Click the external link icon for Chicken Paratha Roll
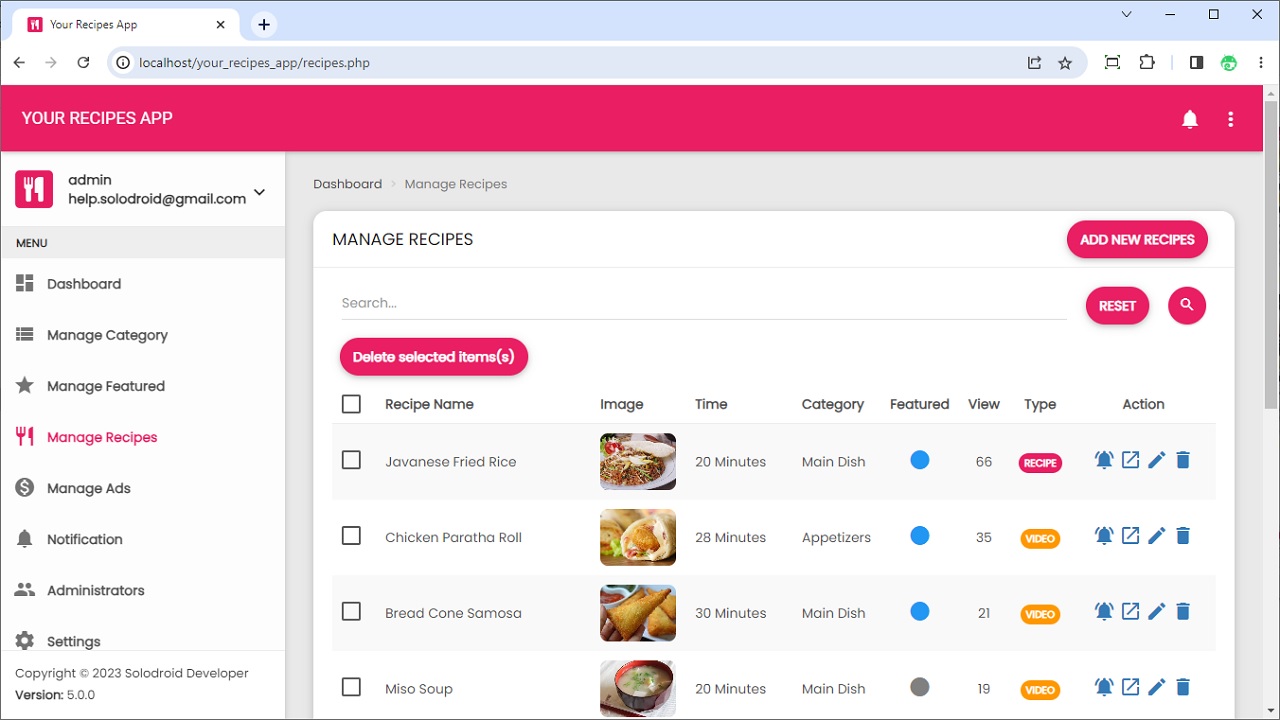 click(1130, 535)
